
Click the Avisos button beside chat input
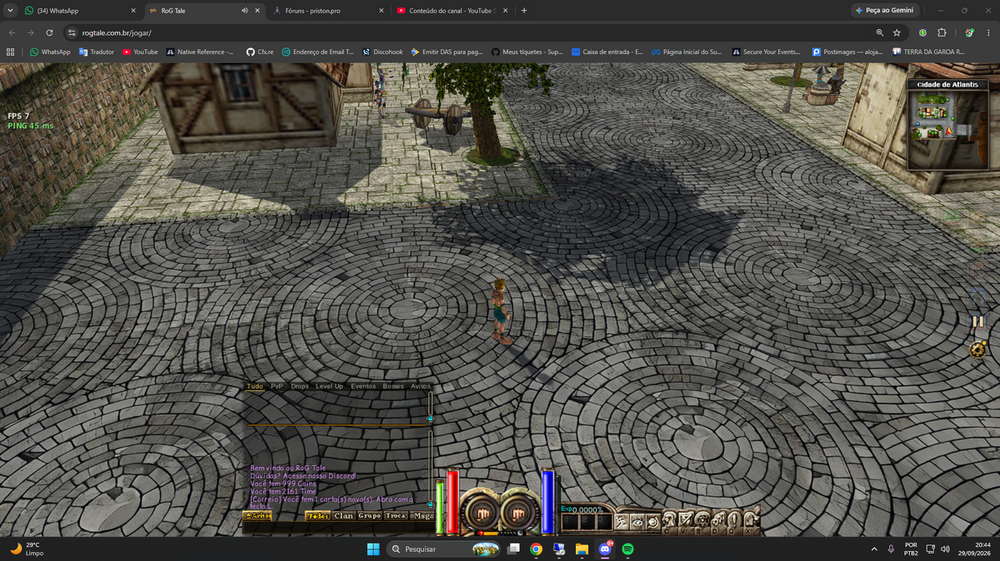tap(258, 516)
